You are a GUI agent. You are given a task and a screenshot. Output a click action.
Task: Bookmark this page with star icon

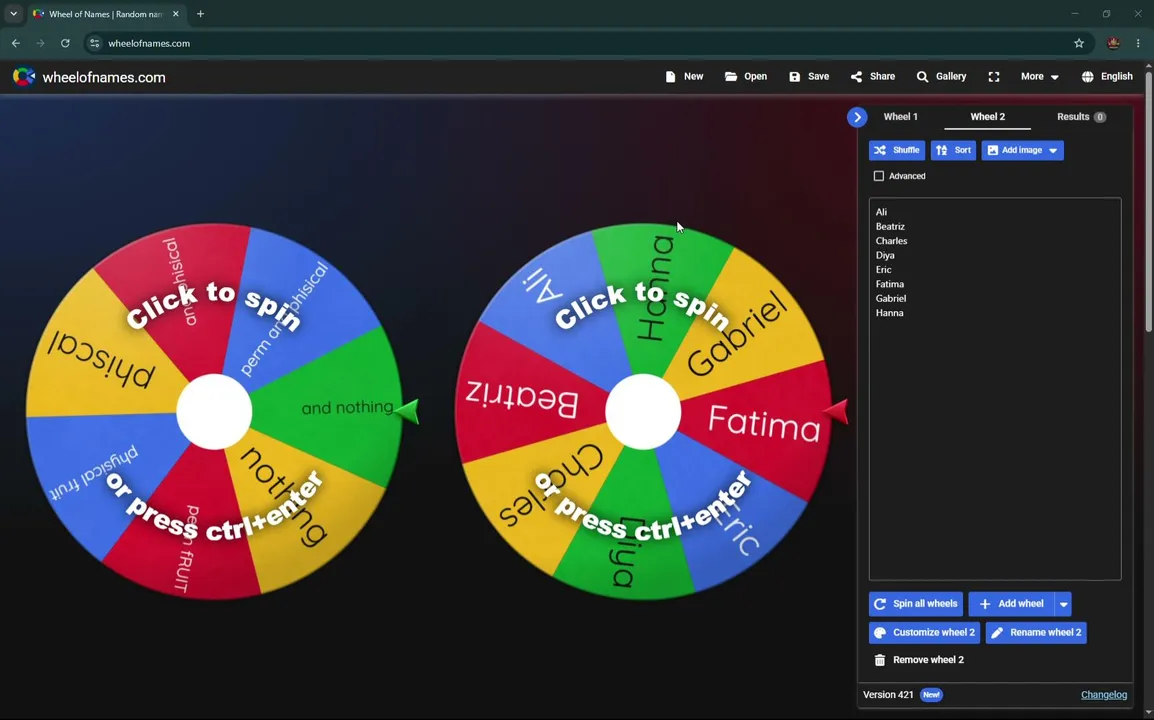1079,43
